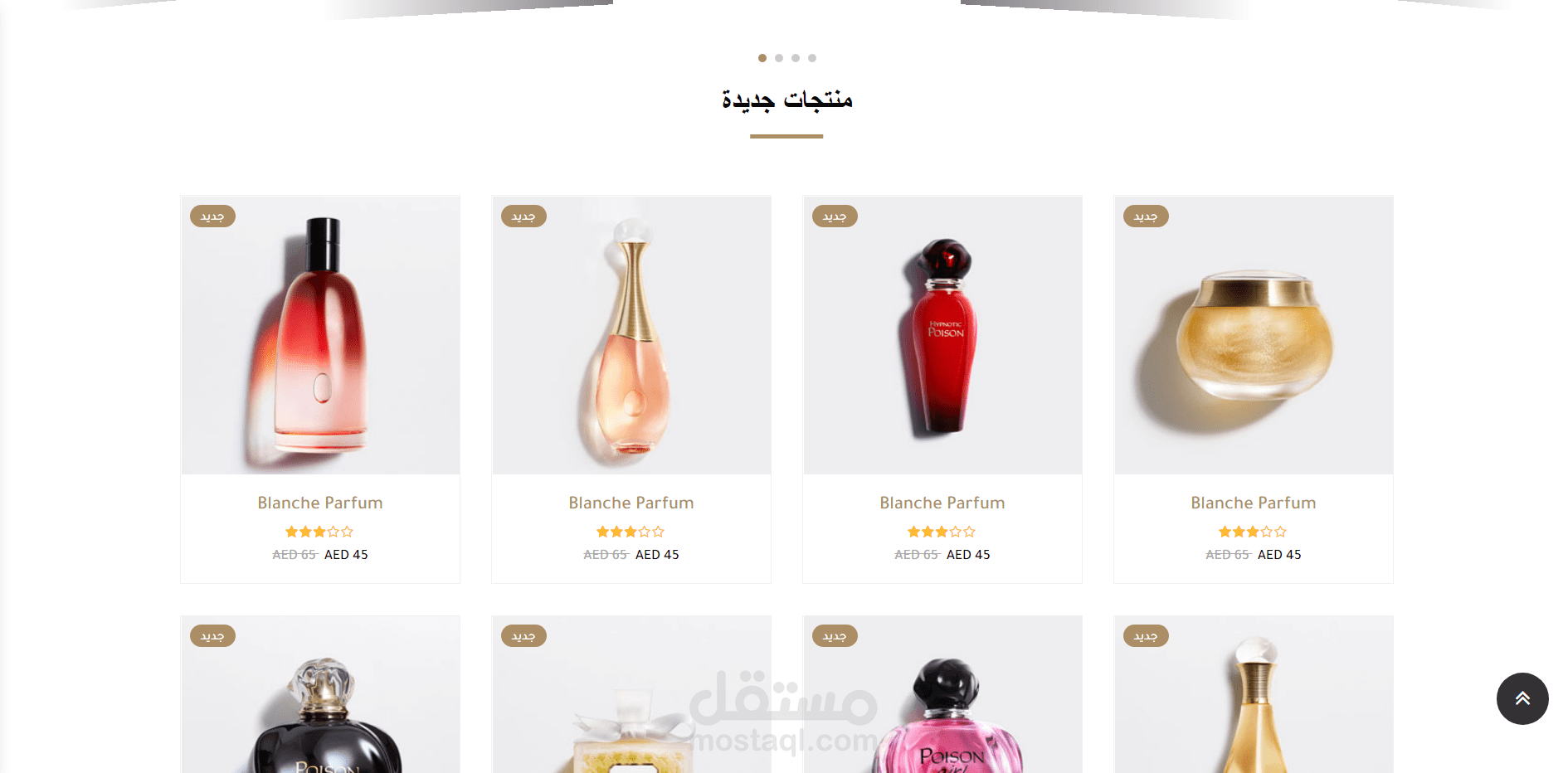Click the scroll-to-top double chevron button
This screenshot has width=1568, height=773.
coord(1522,698)
